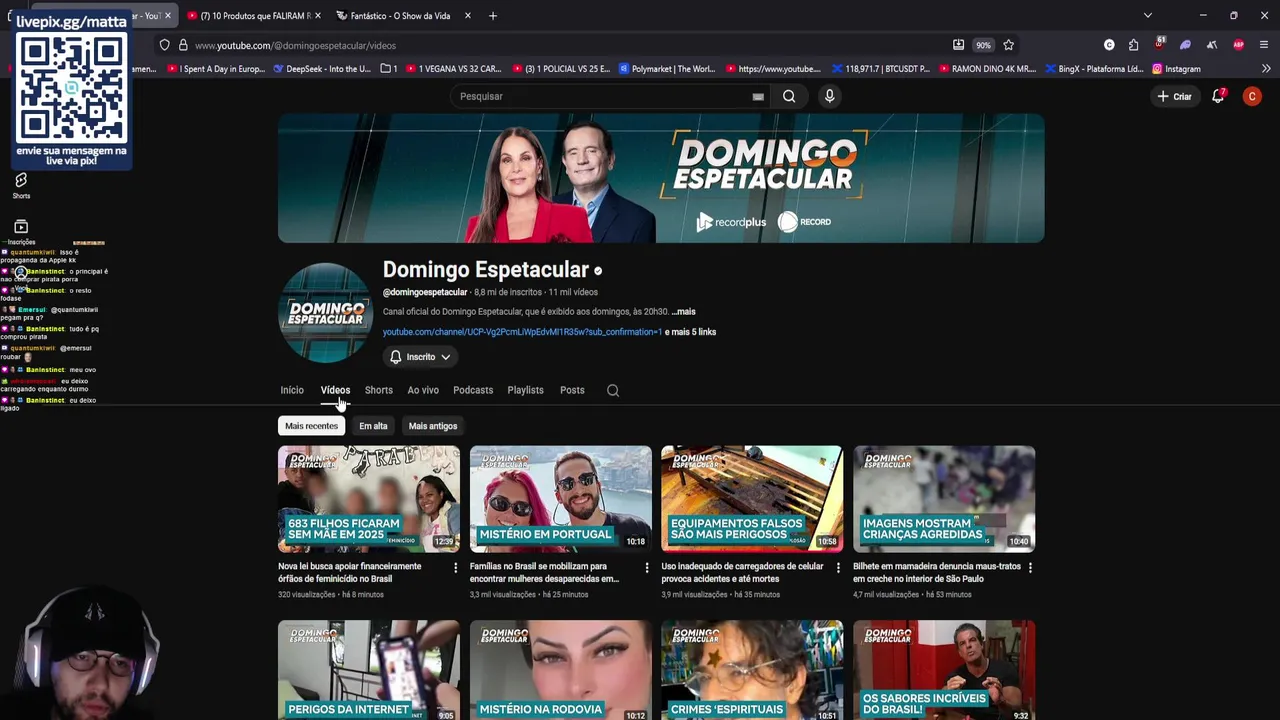Open 'Os sabores incríveis do Brasil' thumbnail

tap(944, 670)
